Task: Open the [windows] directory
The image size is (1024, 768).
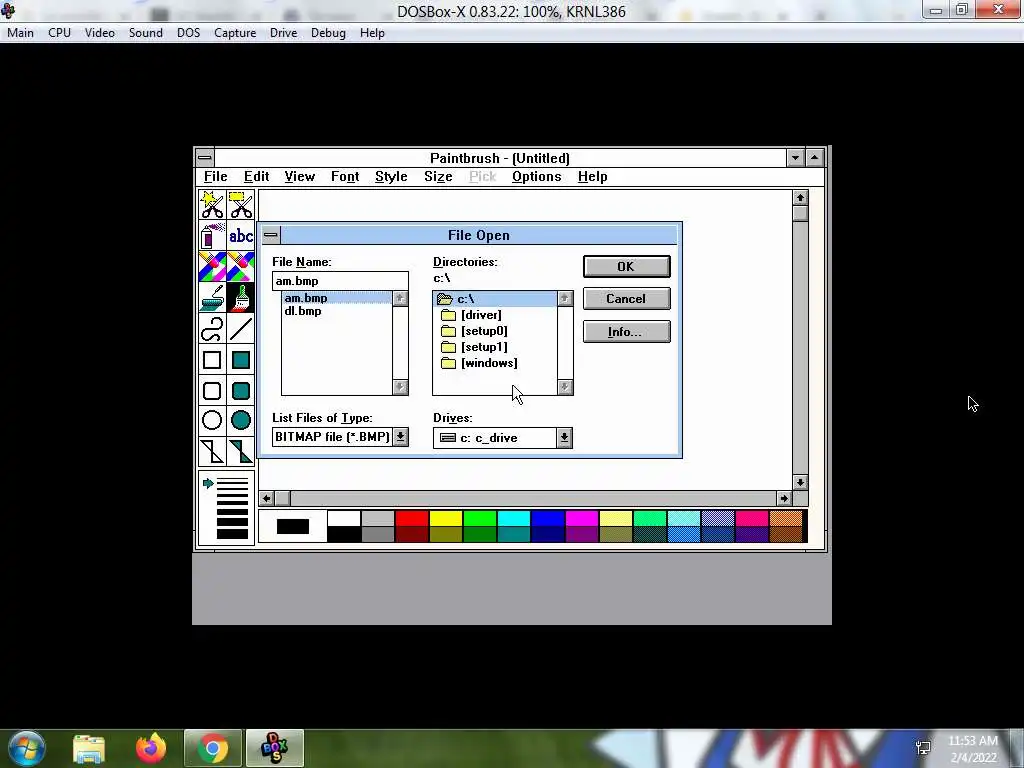Action: click(x=489, y=363)
